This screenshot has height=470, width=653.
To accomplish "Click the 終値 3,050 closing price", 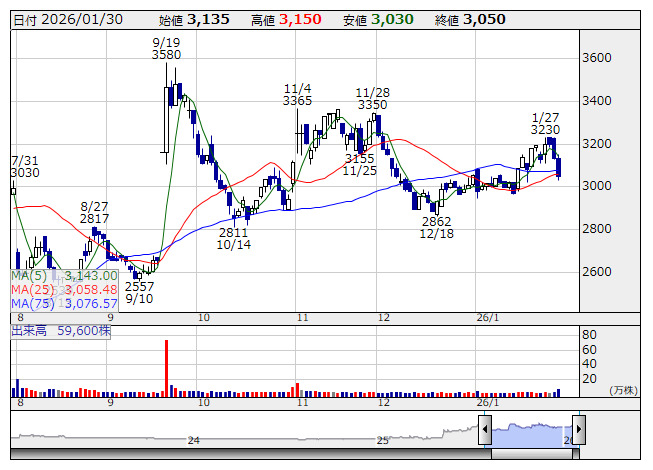I will (470, 19).
